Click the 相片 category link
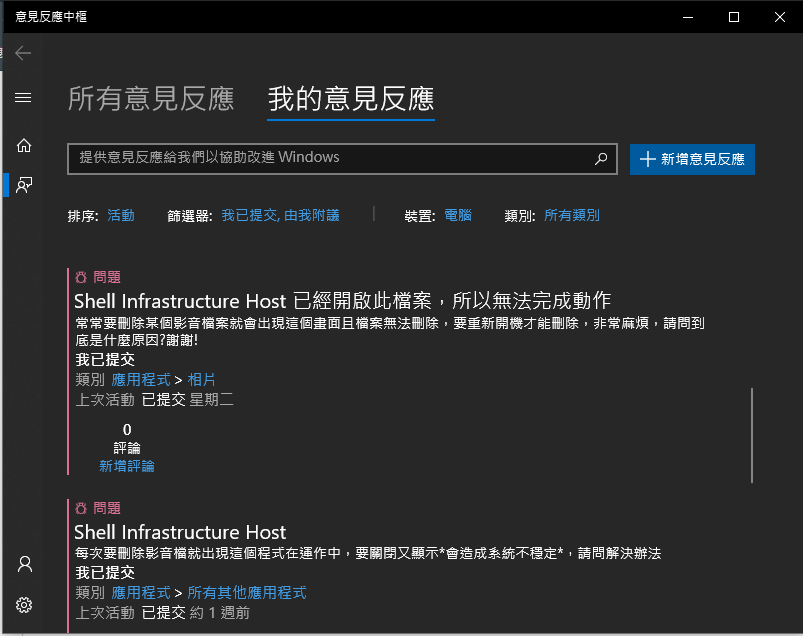Image resolution: width=803 pixels, height=636 pixels. pyautogui.click(x=201, y=379)
